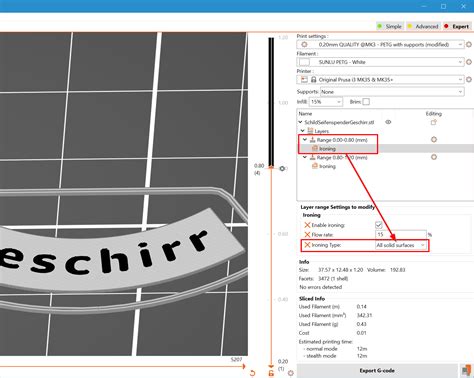474x378 pixels.
Task: Open the Infill 15% dropdown
Action: tap(326, 102)
